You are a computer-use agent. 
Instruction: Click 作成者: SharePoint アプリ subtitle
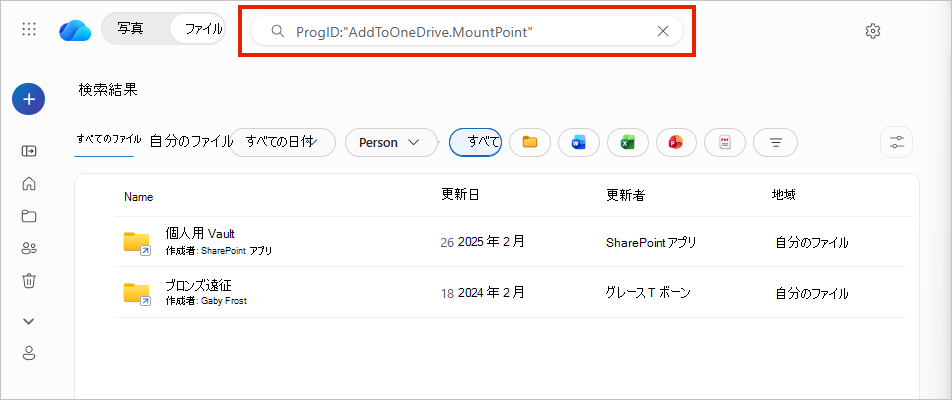point(219,250)
